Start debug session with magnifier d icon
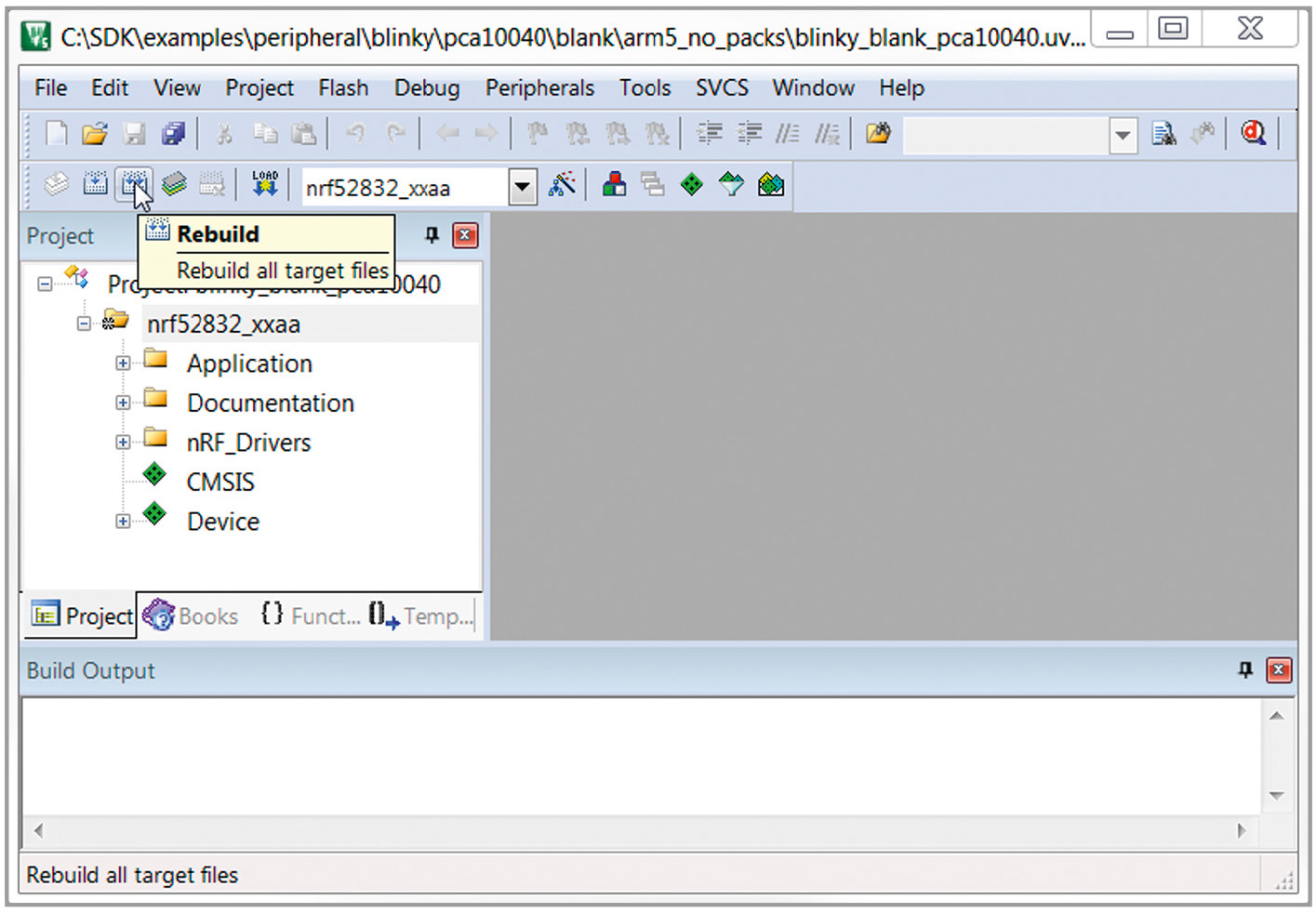This screenshot has height=913, width=1316. click(x=1253, y=134)
